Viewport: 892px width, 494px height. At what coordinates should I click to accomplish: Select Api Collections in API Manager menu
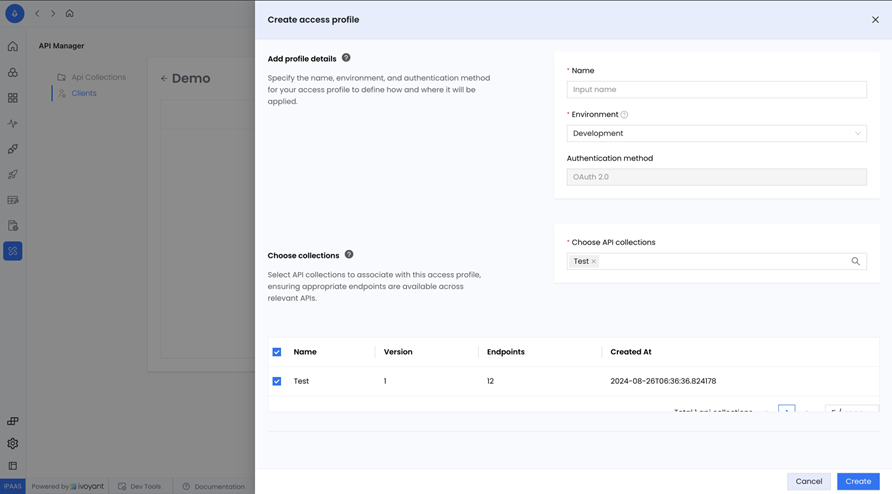point(98,77)
